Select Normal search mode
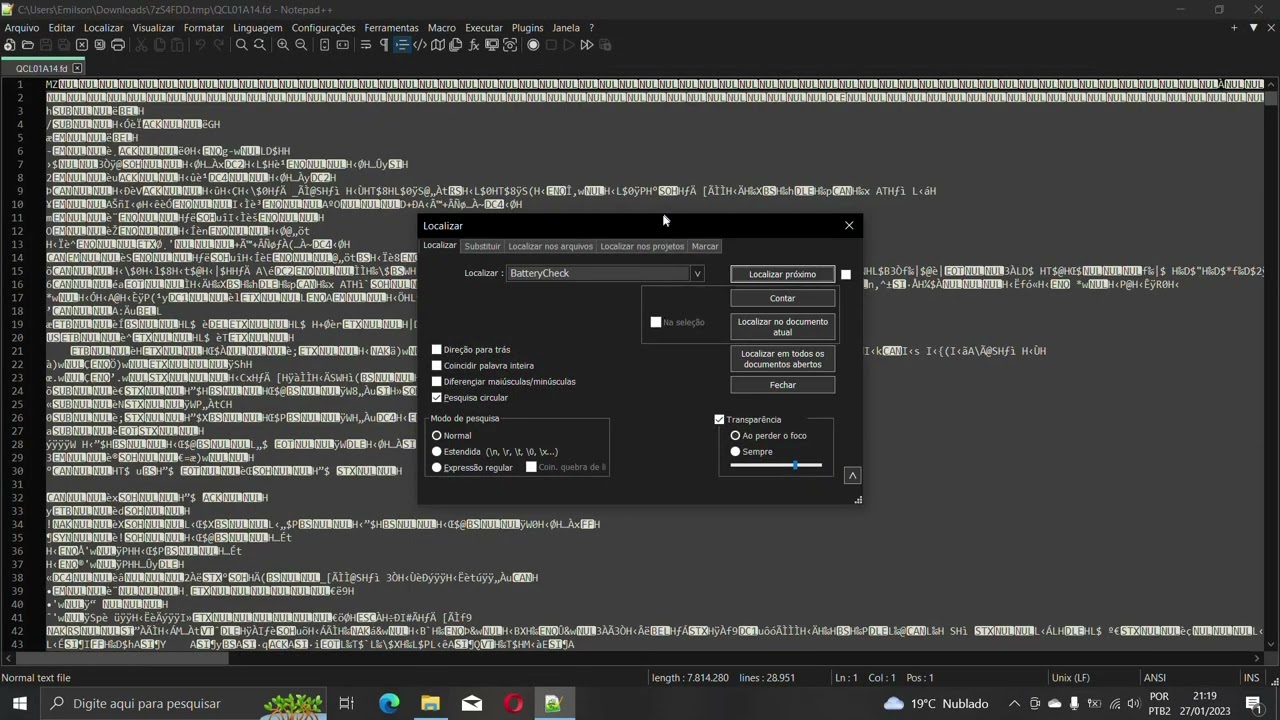 [437, 435]
